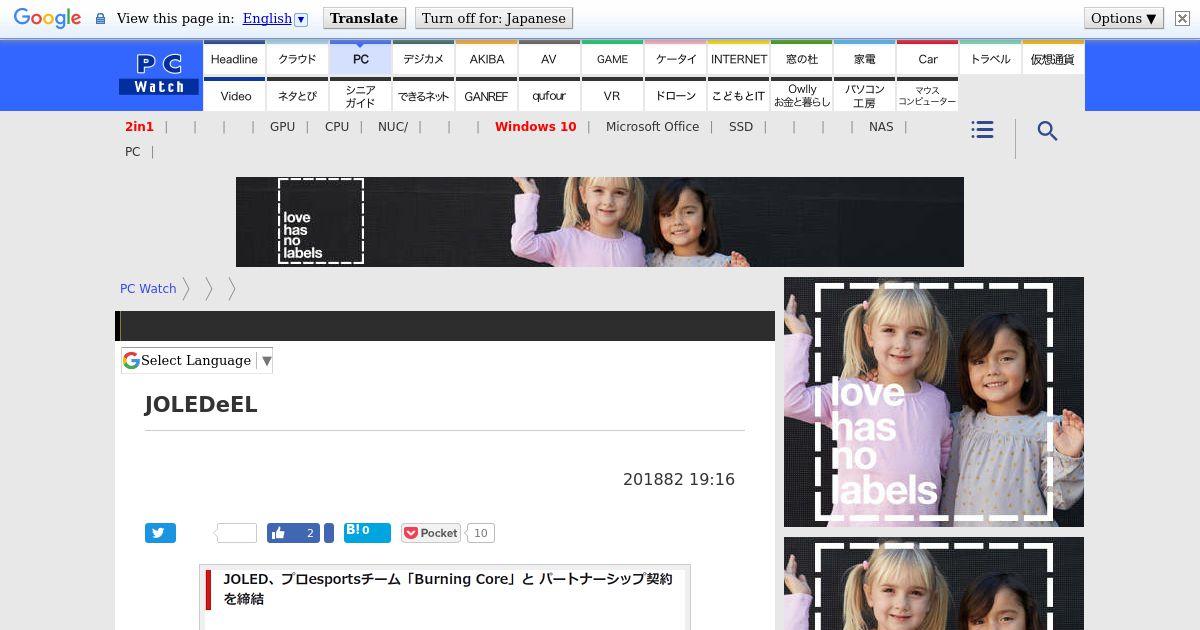Open the 家電 tab
The height and width of the screenshot is (630, 1200).
864,58
